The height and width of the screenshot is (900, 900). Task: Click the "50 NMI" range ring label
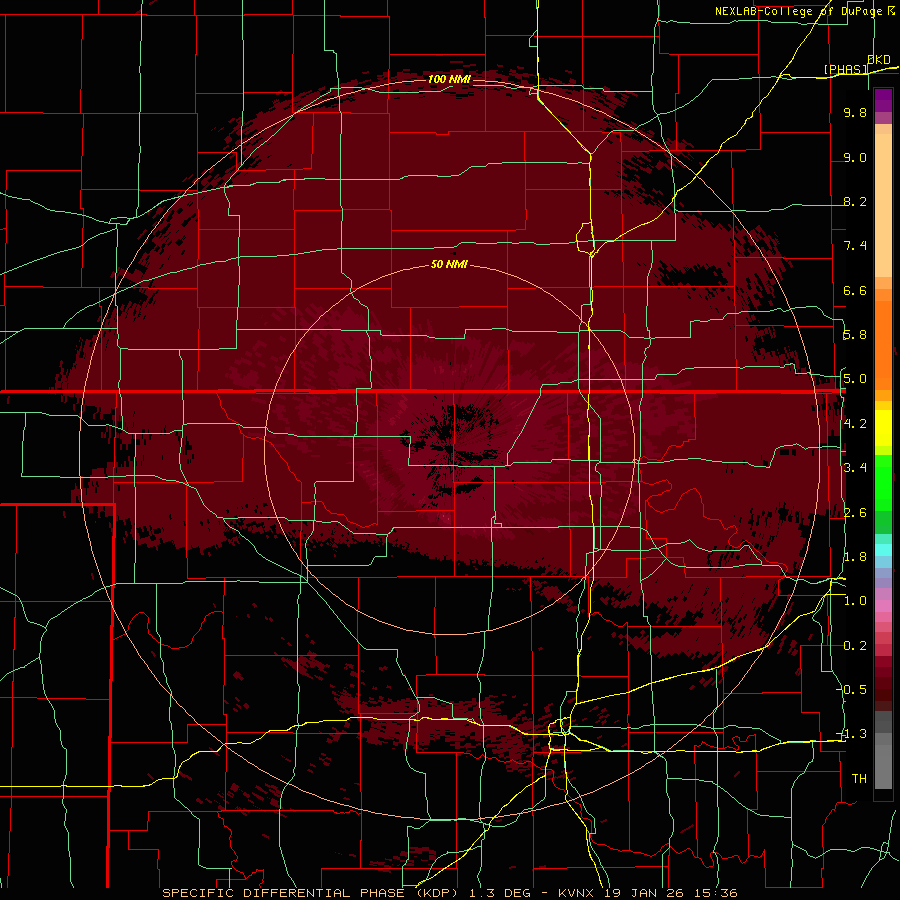[x=449, y=264]
